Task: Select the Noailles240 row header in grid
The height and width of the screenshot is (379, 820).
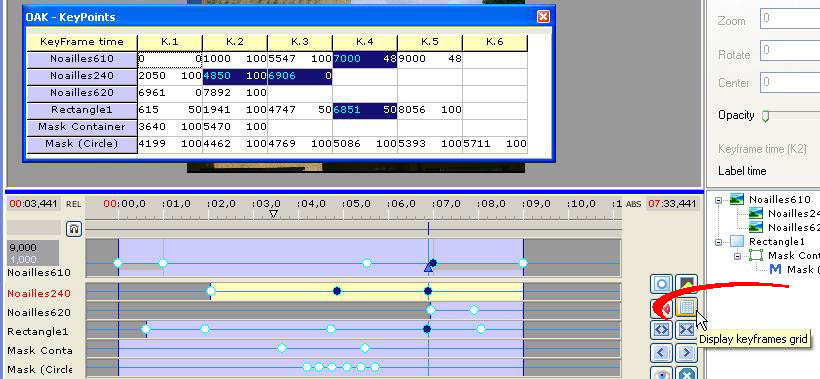Action: point(82,76)
